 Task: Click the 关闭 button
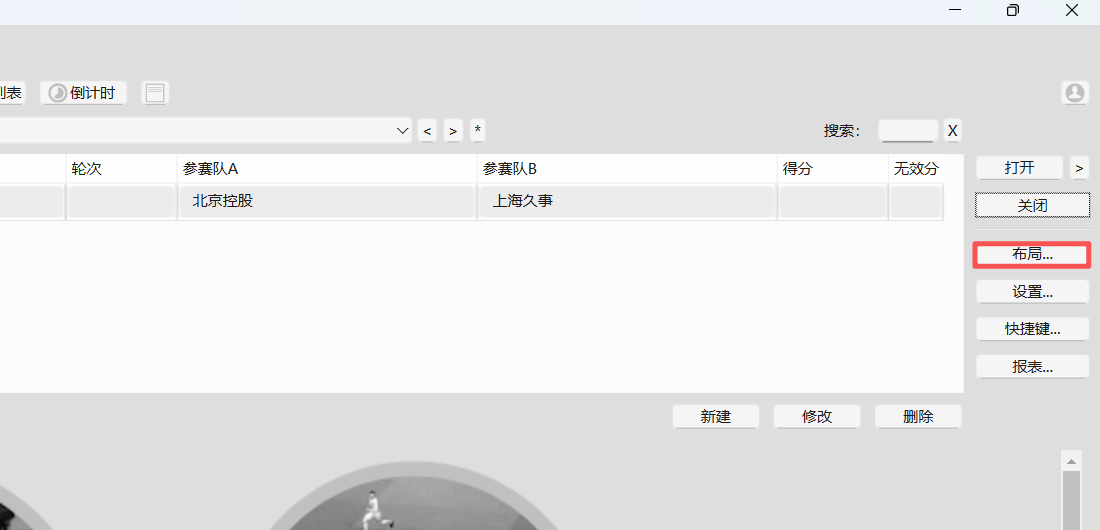pyautogui.click(x=1033, y=205)
